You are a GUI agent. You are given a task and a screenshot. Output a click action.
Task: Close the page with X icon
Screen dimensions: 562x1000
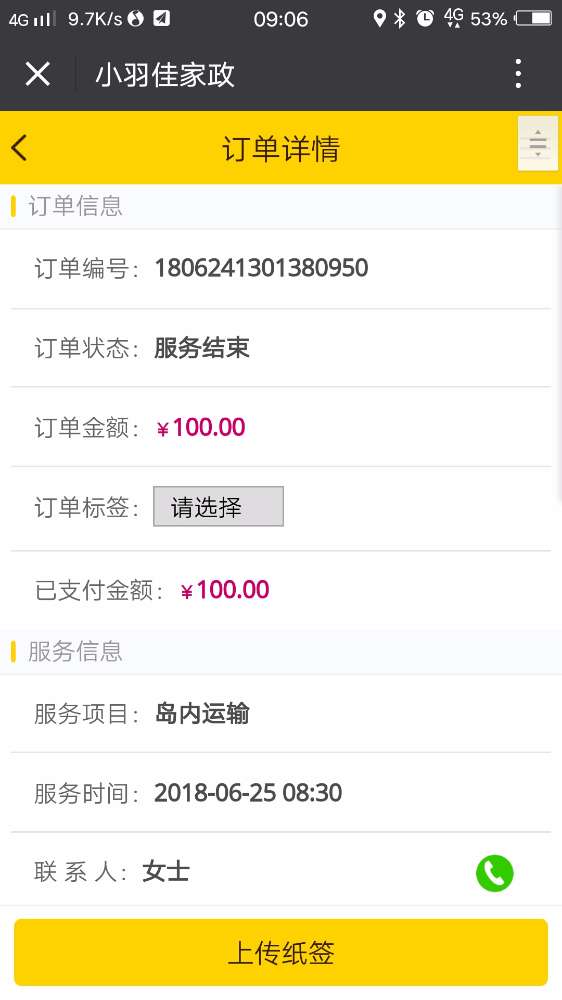38,74
